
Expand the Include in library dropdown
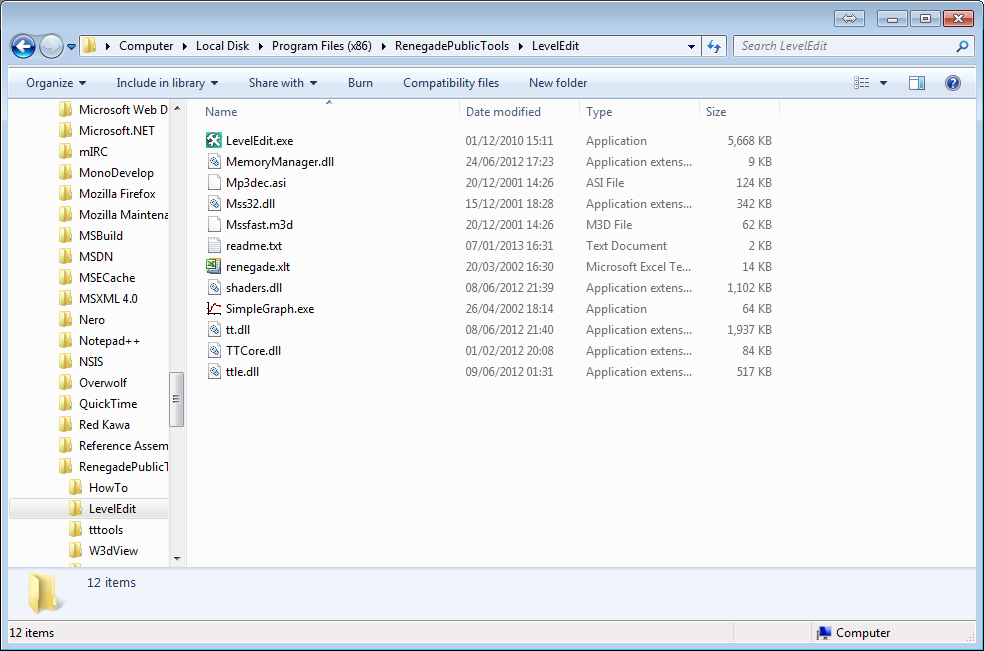(x=166, y=83)
